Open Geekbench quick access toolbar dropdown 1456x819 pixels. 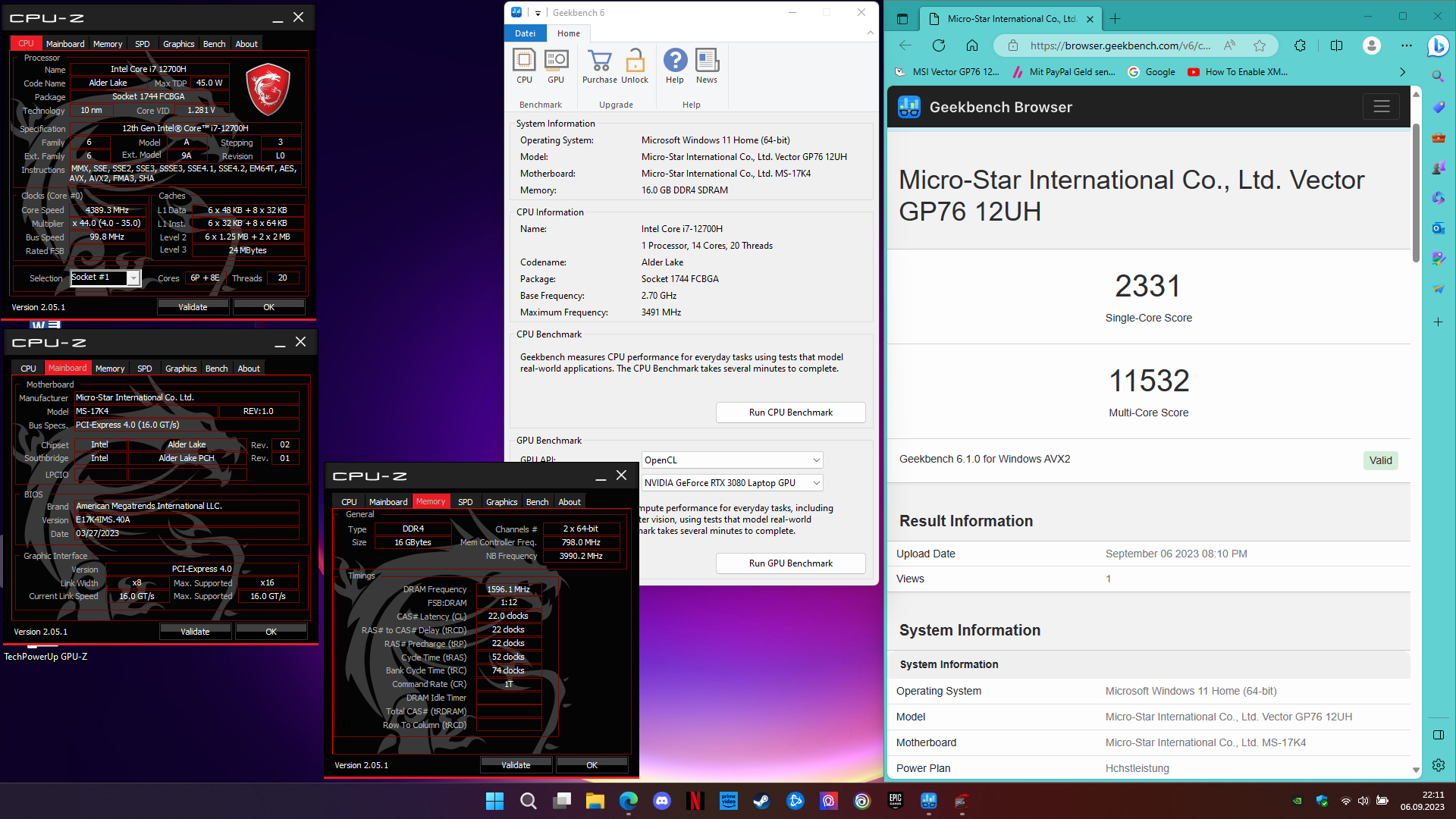pos(538,13)
